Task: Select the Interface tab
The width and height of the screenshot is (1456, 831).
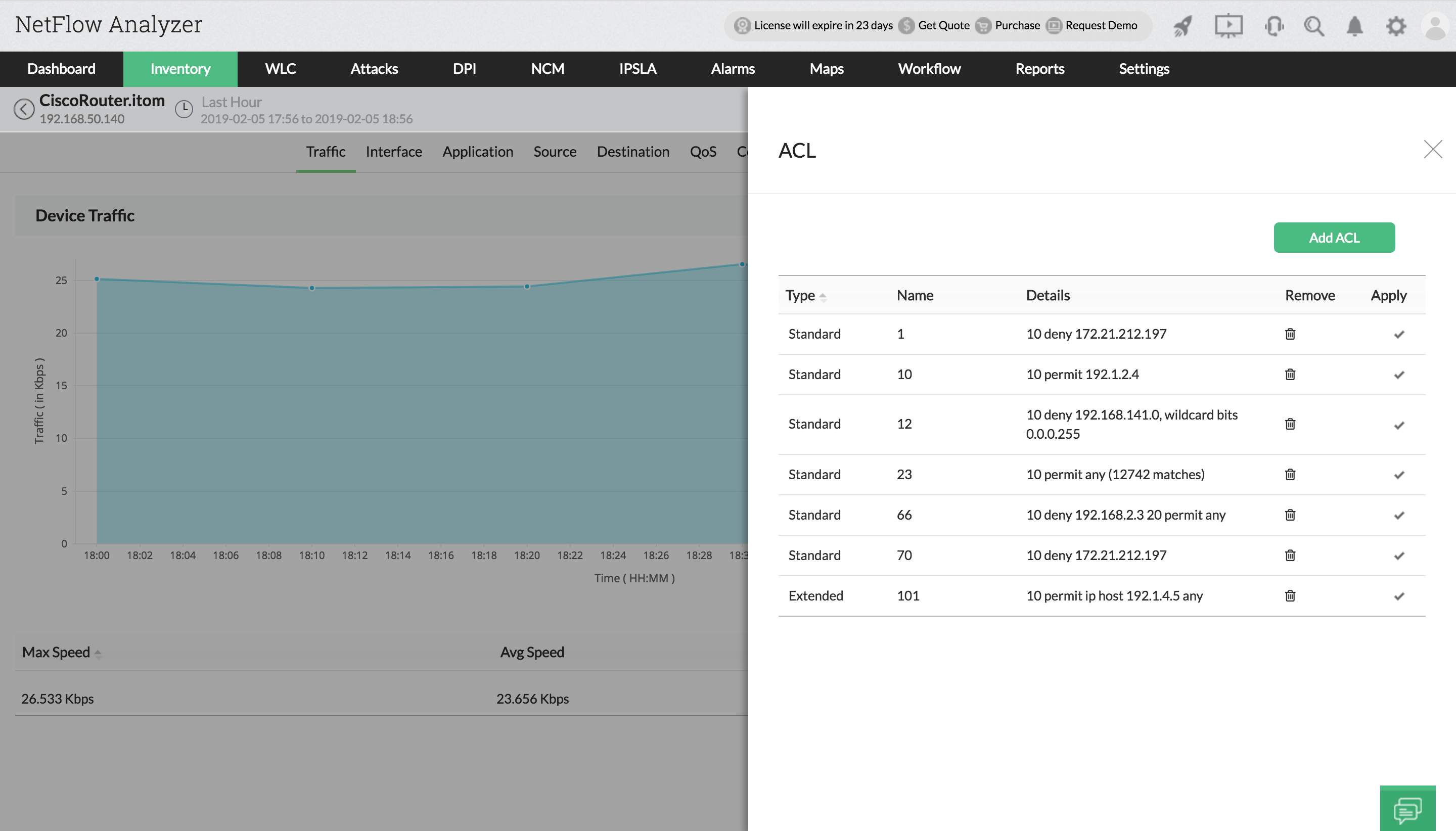Action: (x=394, y=152)
